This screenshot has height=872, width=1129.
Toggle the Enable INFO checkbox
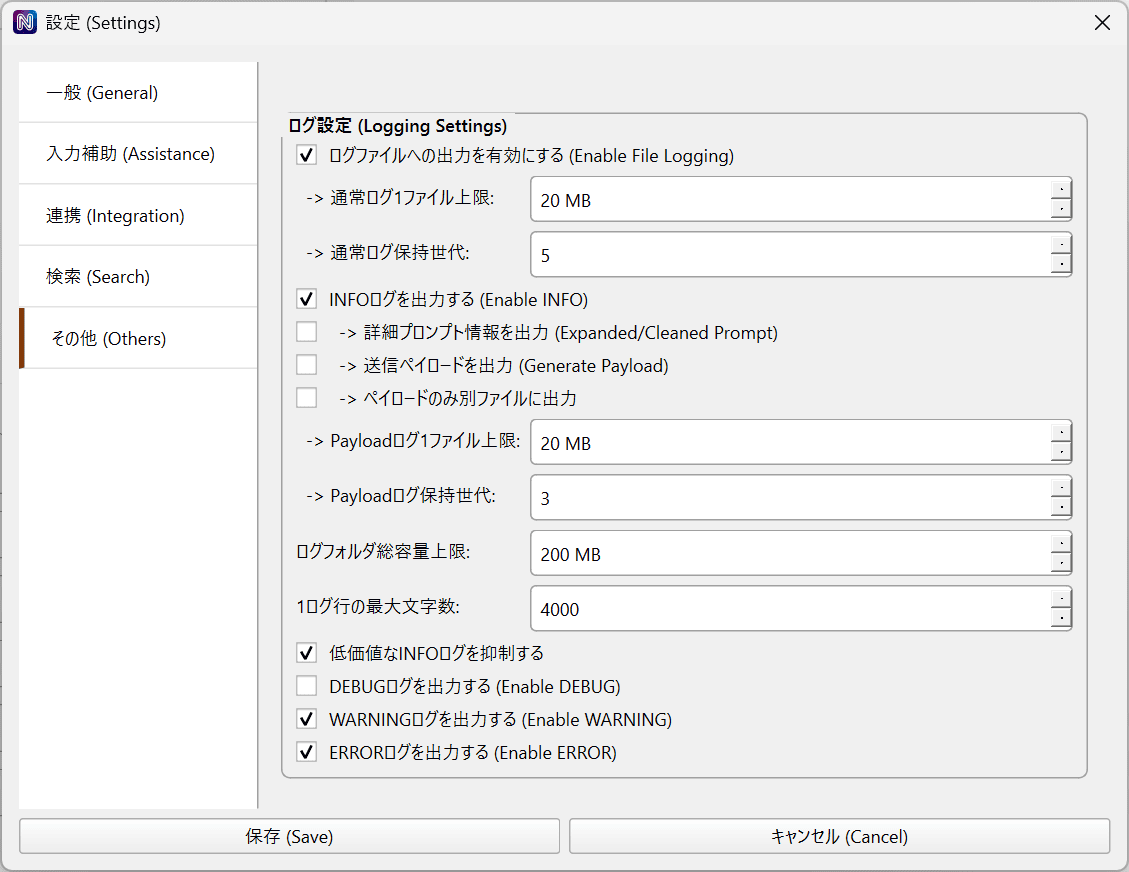(x=307, y=299)
